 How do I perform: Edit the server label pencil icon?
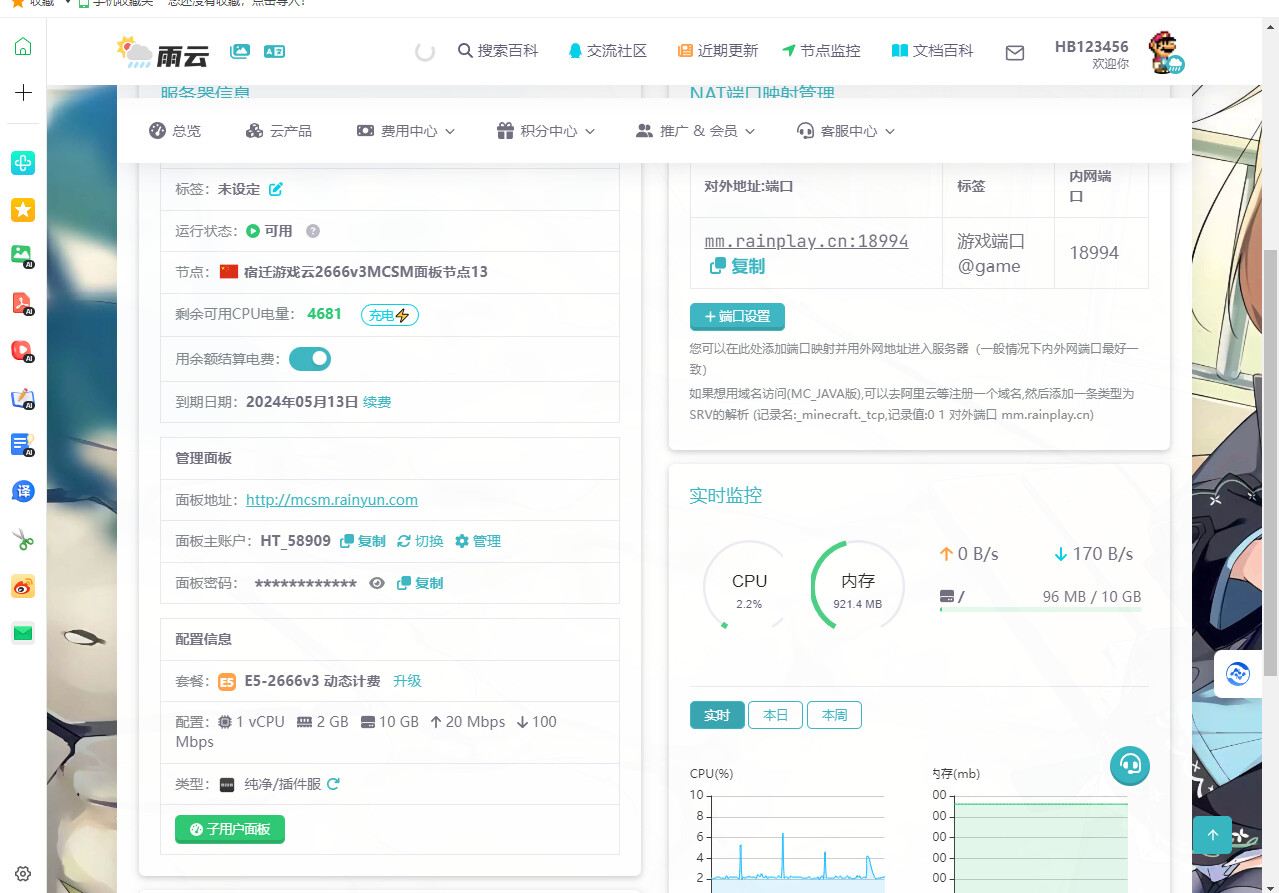coord(276,189)
